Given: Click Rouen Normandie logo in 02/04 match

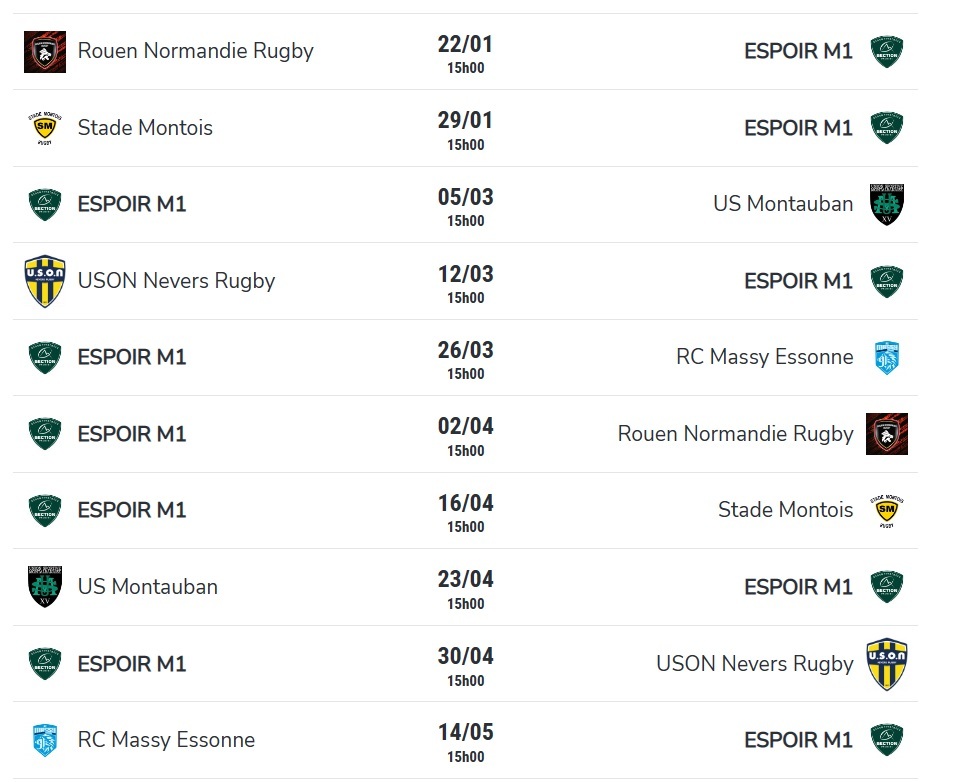Looking at the screenshot, I should tap(887, 434).
